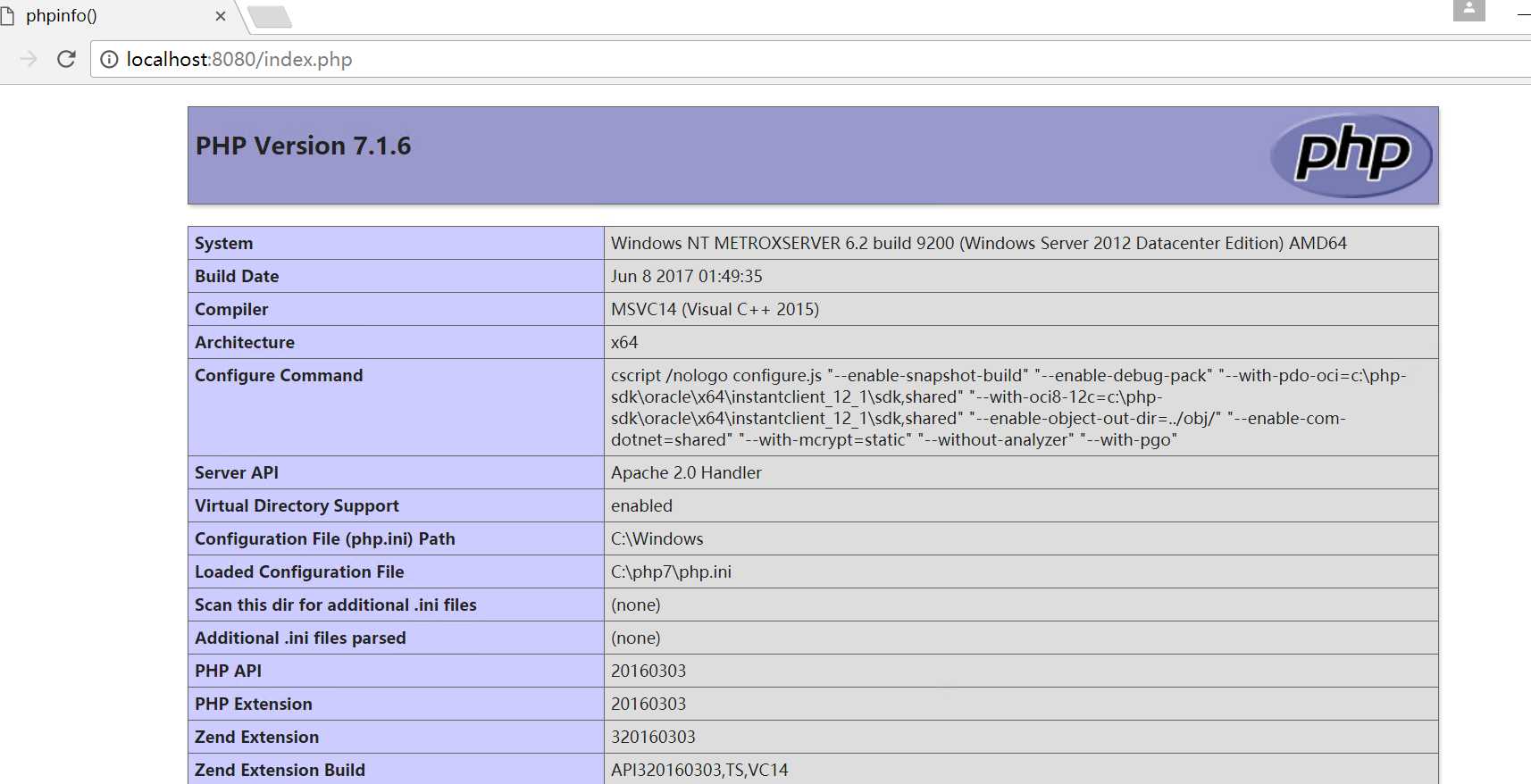Click the Zend Extension label
The image size is (1531, 784).
[256, 737]
